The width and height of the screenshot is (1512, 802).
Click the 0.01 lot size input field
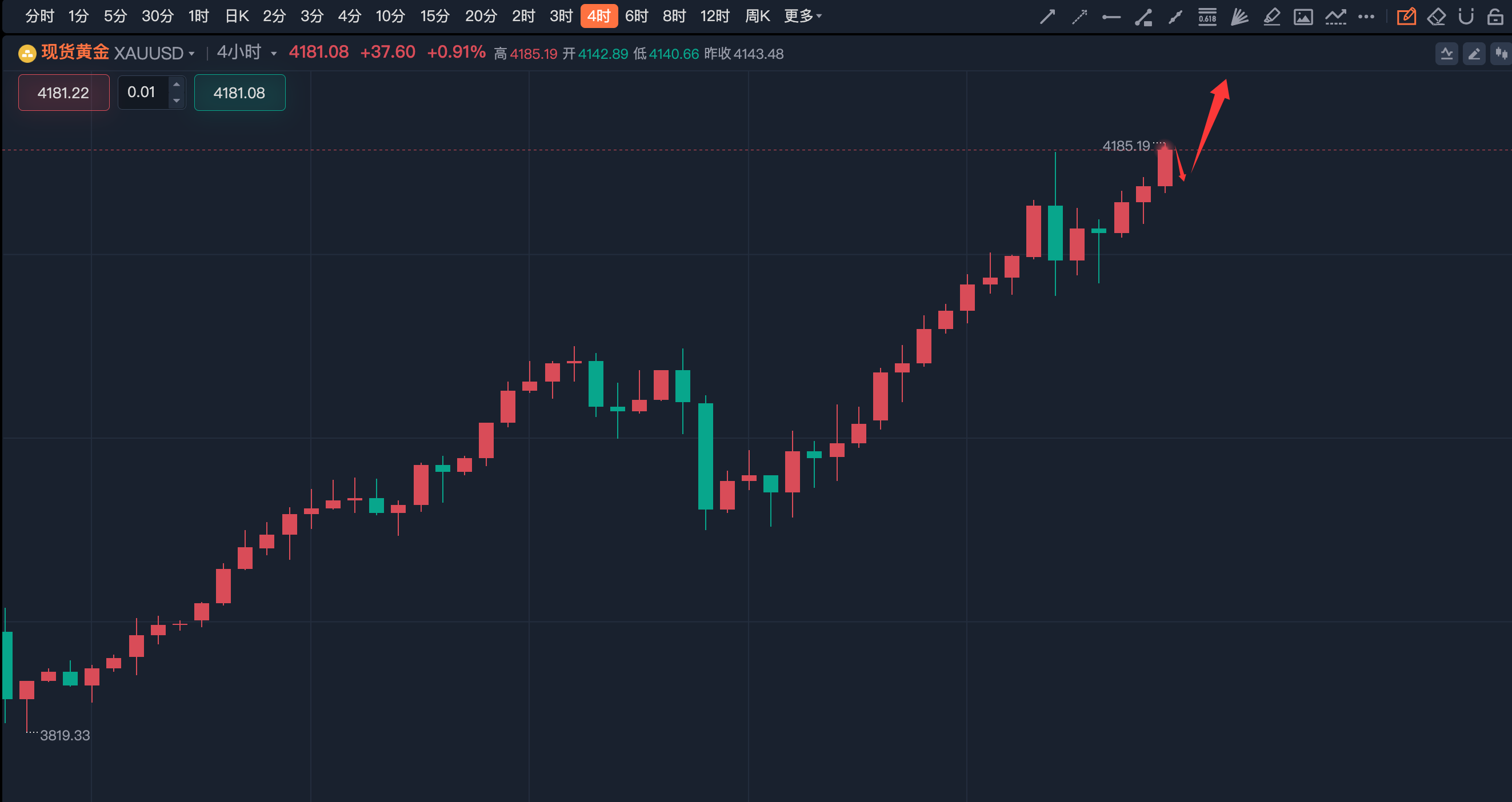coord(142,92)
